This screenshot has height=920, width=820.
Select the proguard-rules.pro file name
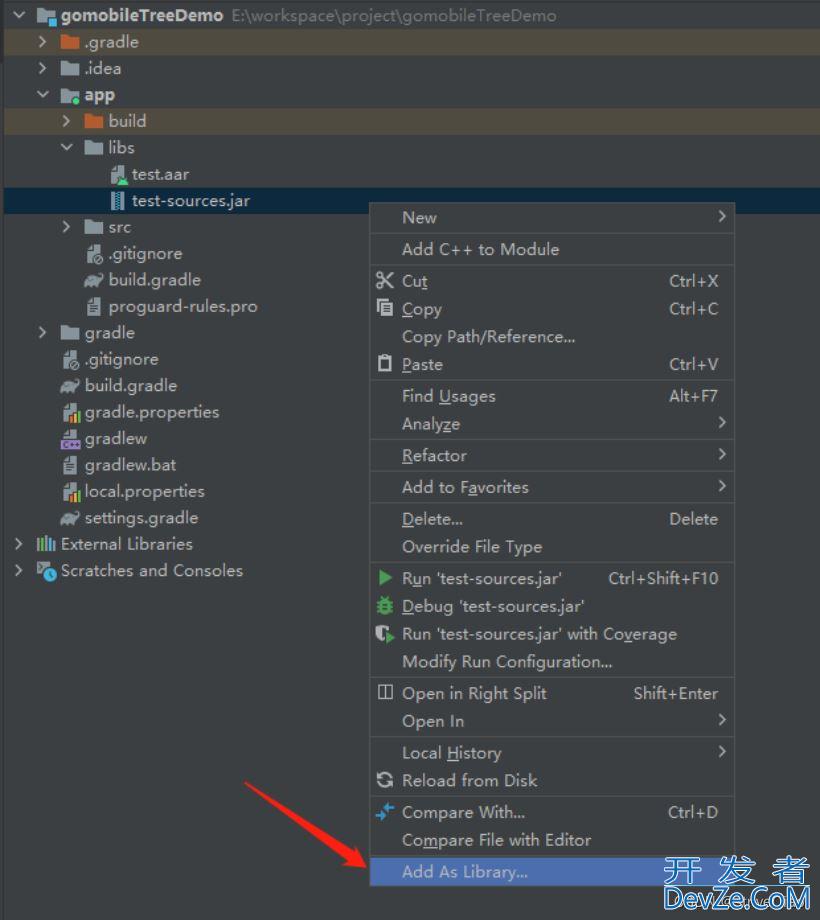[183, 307]
